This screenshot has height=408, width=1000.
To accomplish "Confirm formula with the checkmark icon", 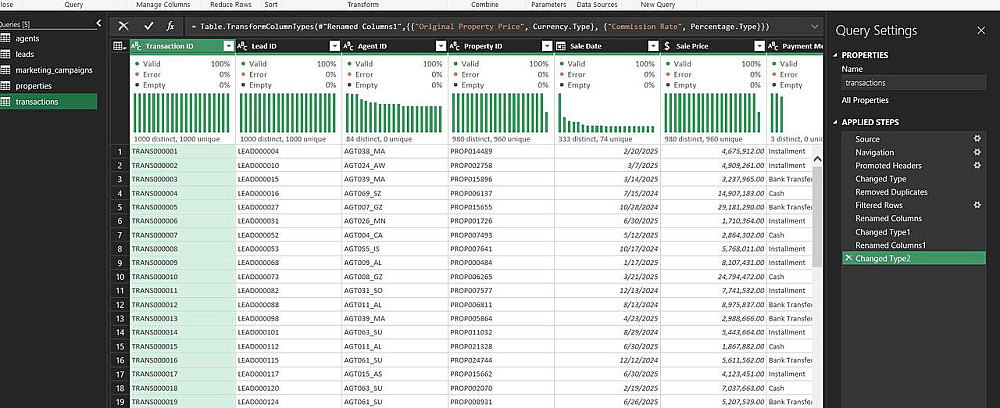I will click(x=149, y=26).
